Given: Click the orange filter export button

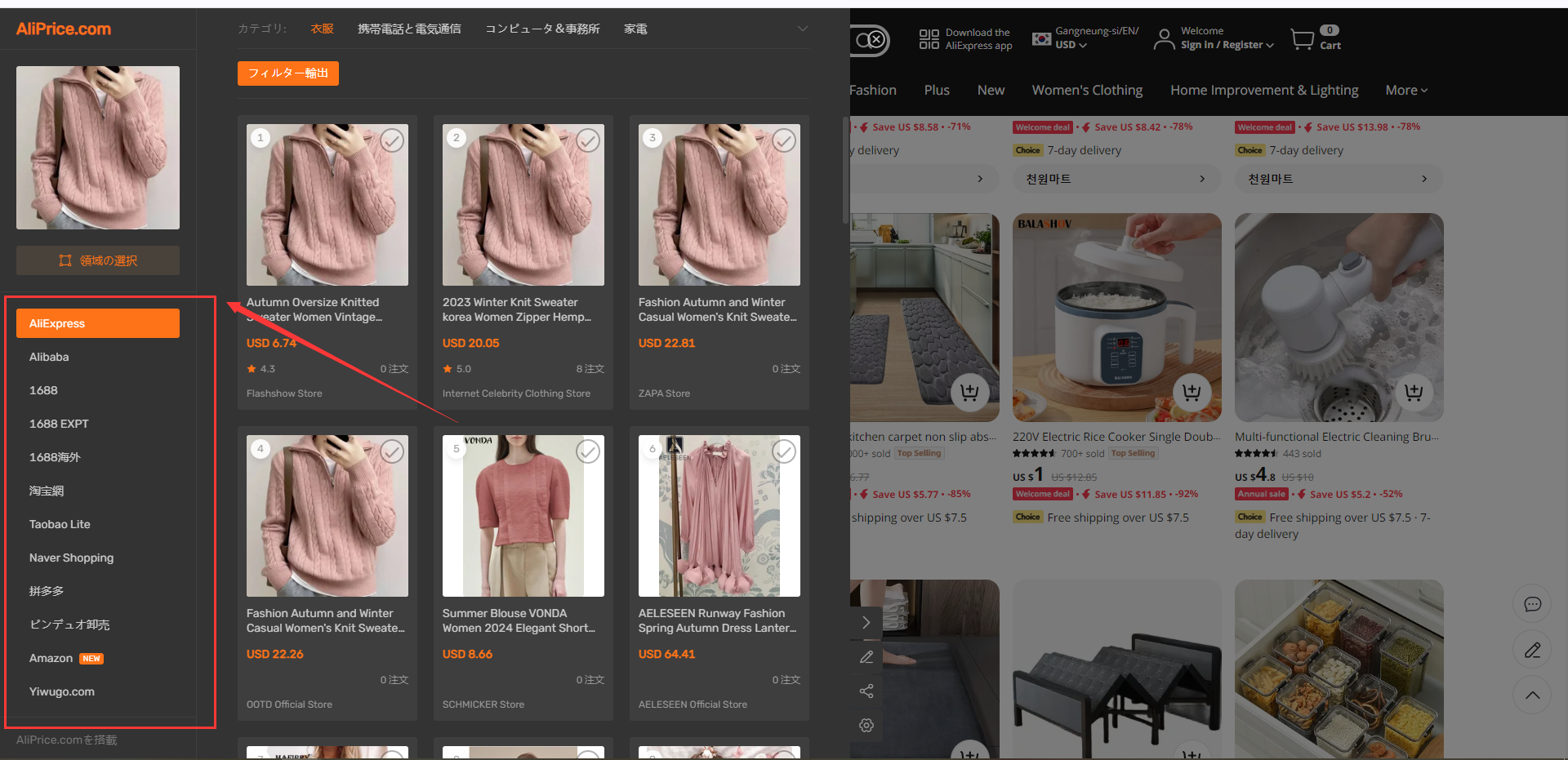Looking at the screenshot, I should [x=288, y=73].
